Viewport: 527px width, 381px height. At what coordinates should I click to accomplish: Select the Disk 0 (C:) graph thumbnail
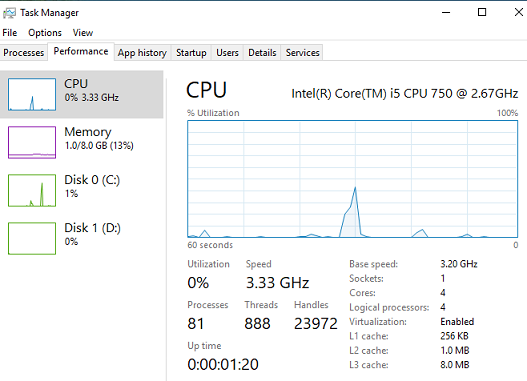(x=32, y=190)
